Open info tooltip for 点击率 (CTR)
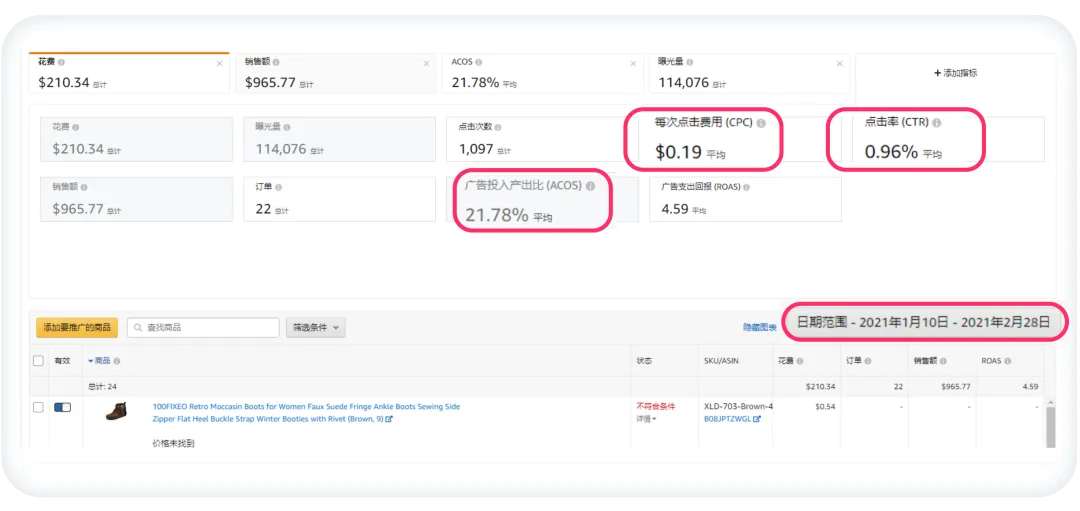Image resolution: width=1080 pixels, height=511 pixels. pyautogui.click(x=937, y=122)
